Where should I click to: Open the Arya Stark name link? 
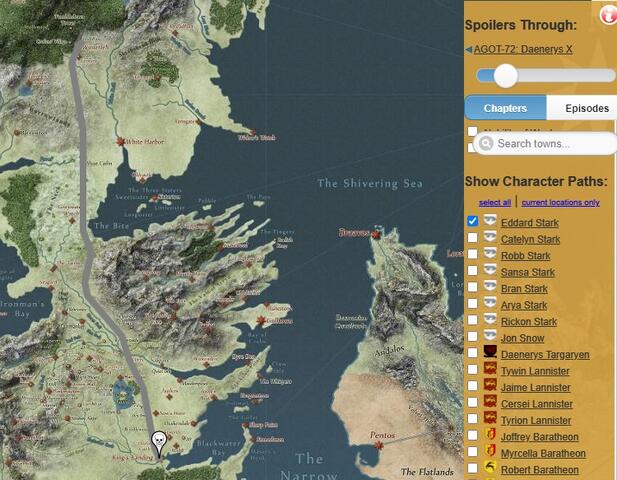pyautogui.click(x=524, y=305)
